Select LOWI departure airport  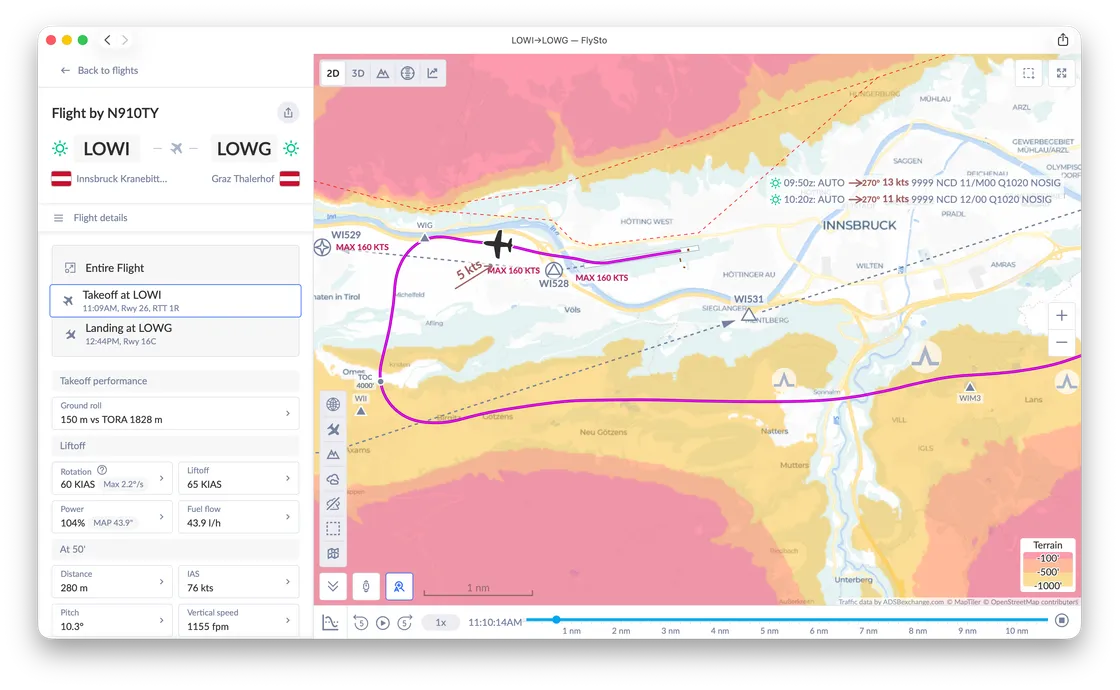tap(106, 149)
